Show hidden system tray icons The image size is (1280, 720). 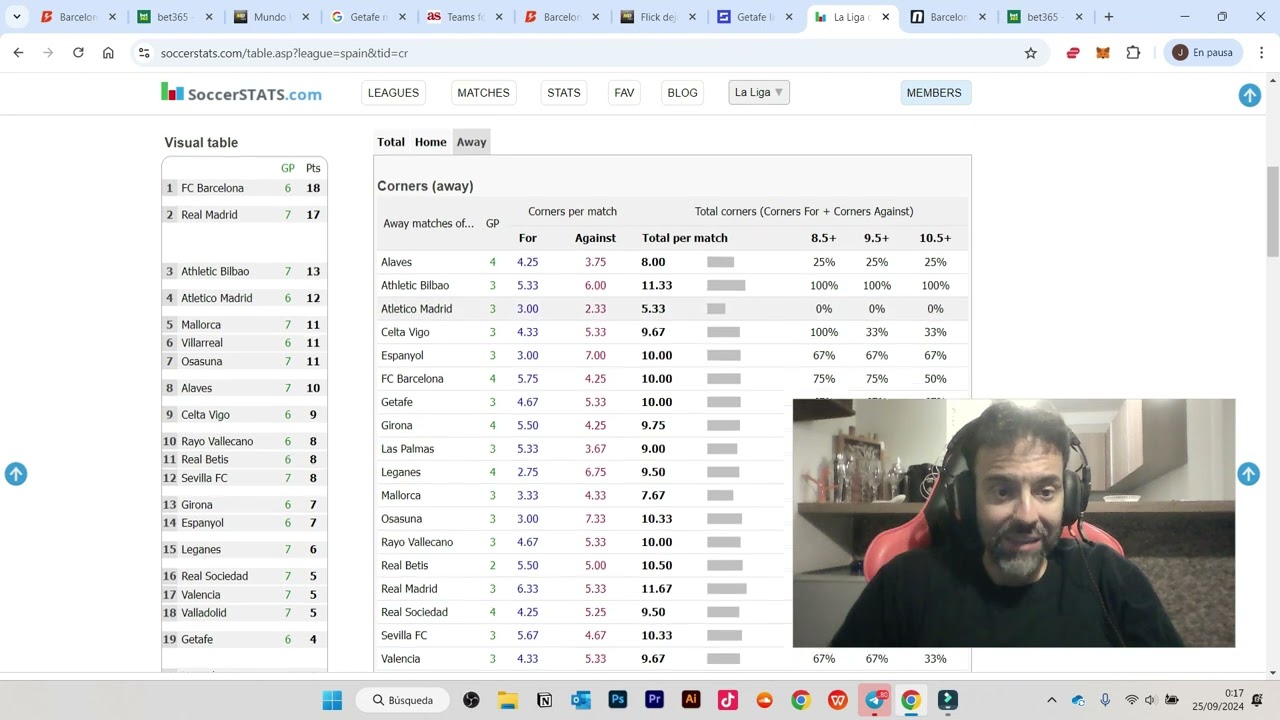pyautogui.click(x=1051, y=700)
